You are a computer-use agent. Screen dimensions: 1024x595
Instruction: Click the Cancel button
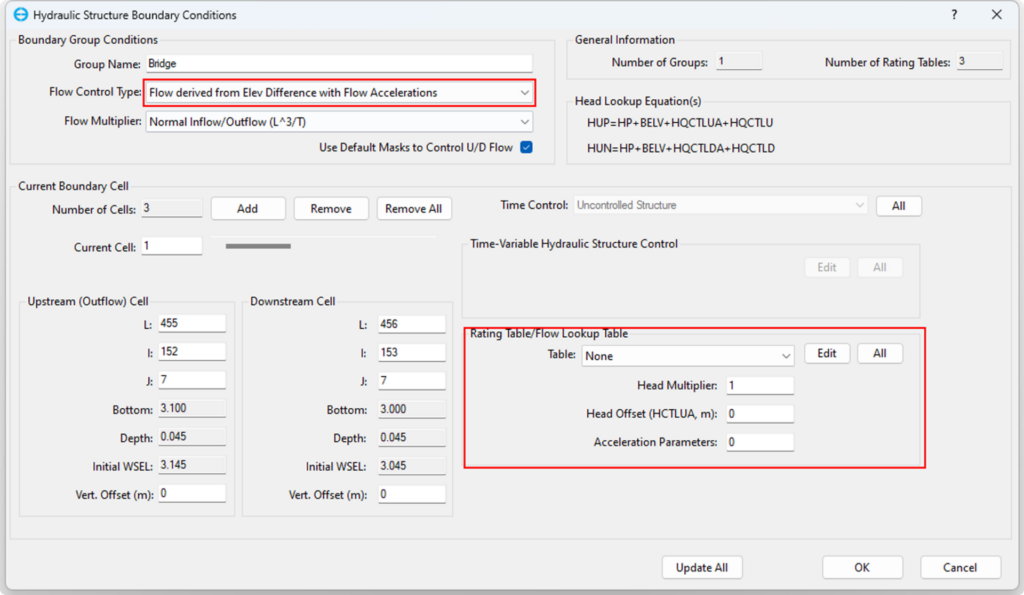960,567
